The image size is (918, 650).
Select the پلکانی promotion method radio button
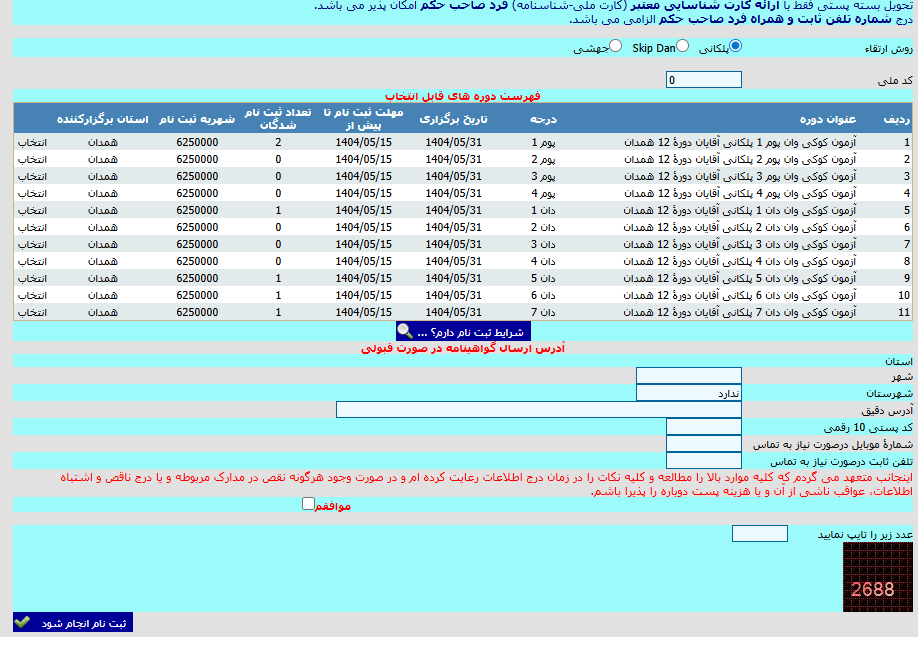[x=735, y=46]
